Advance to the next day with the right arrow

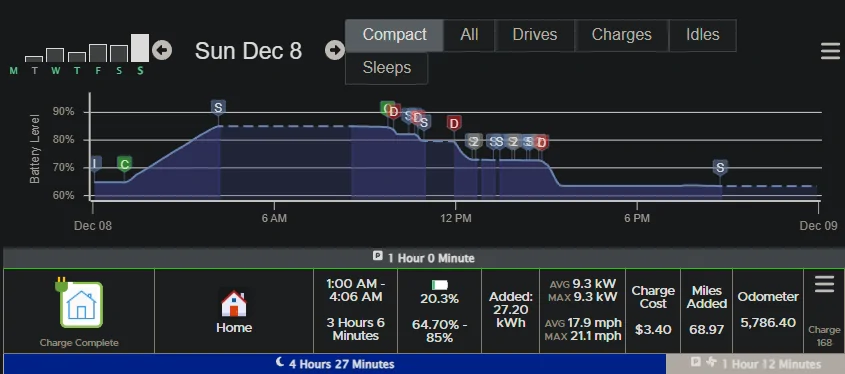tap(335, 50)
